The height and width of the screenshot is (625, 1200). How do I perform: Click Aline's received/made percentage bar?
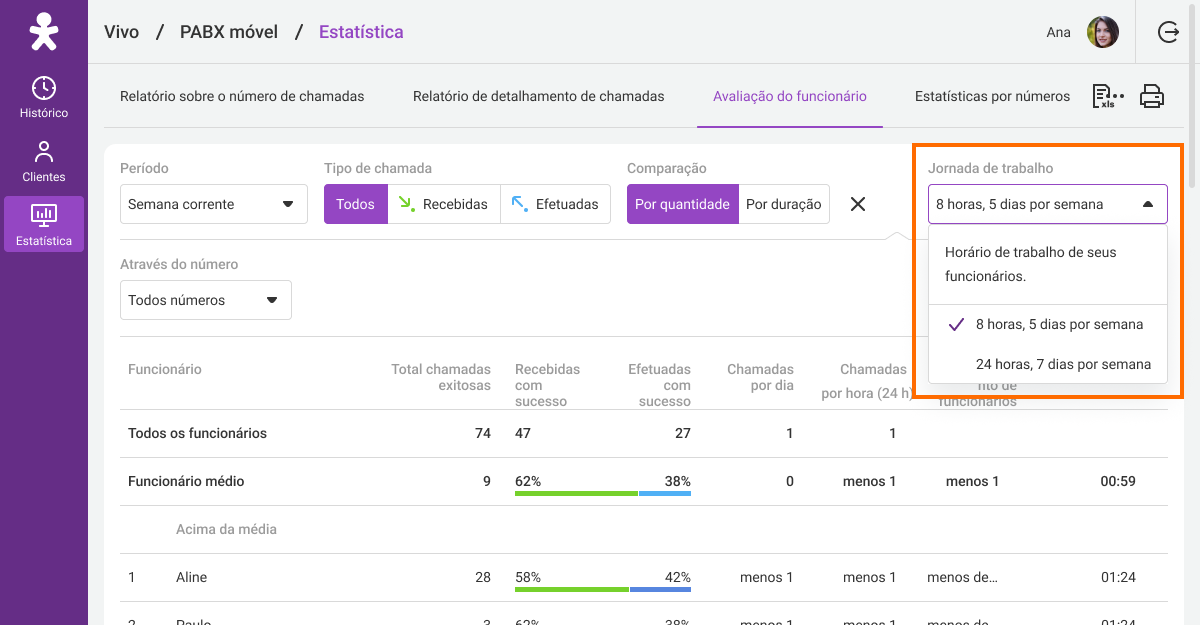(603, 590)
